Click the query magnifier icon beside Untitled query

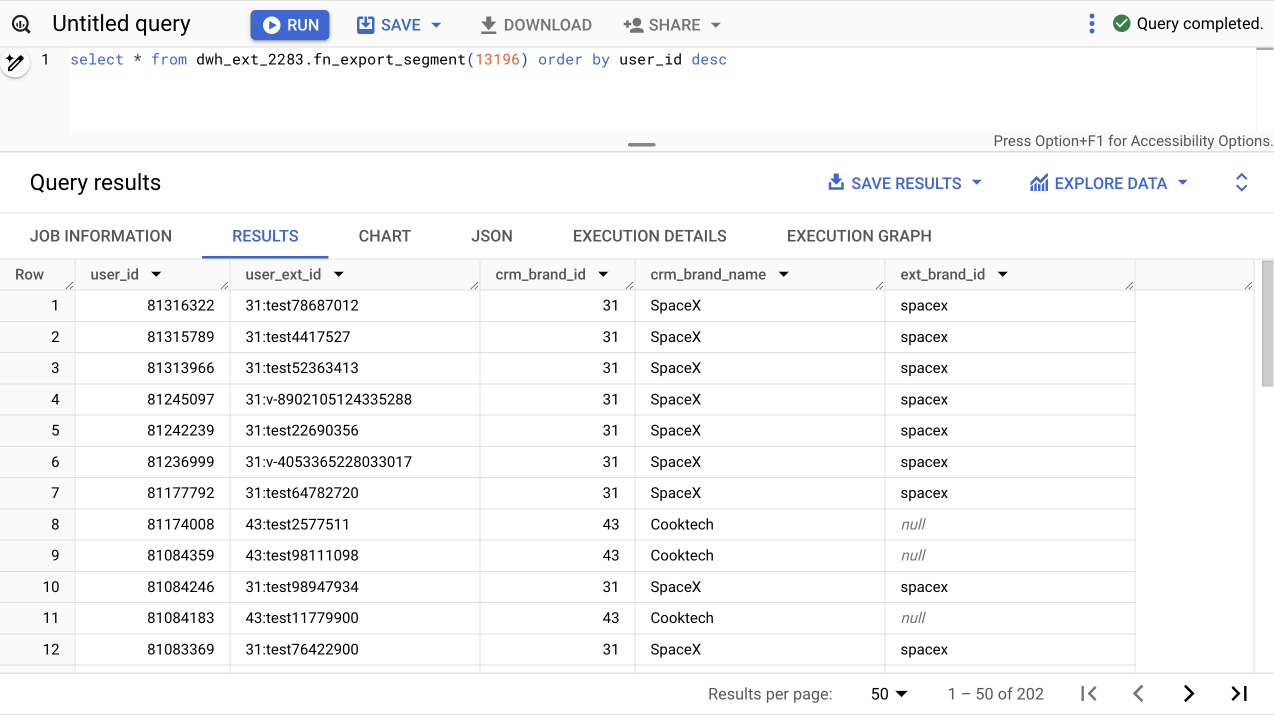[21, 25]
